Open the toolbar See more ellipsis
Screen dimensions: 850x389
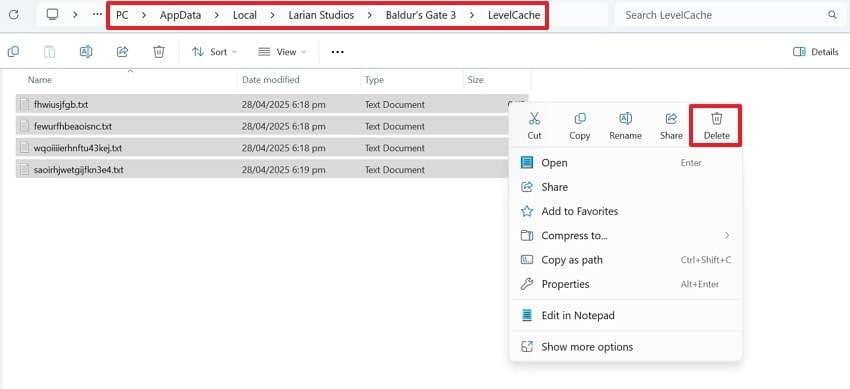point(338,52)
